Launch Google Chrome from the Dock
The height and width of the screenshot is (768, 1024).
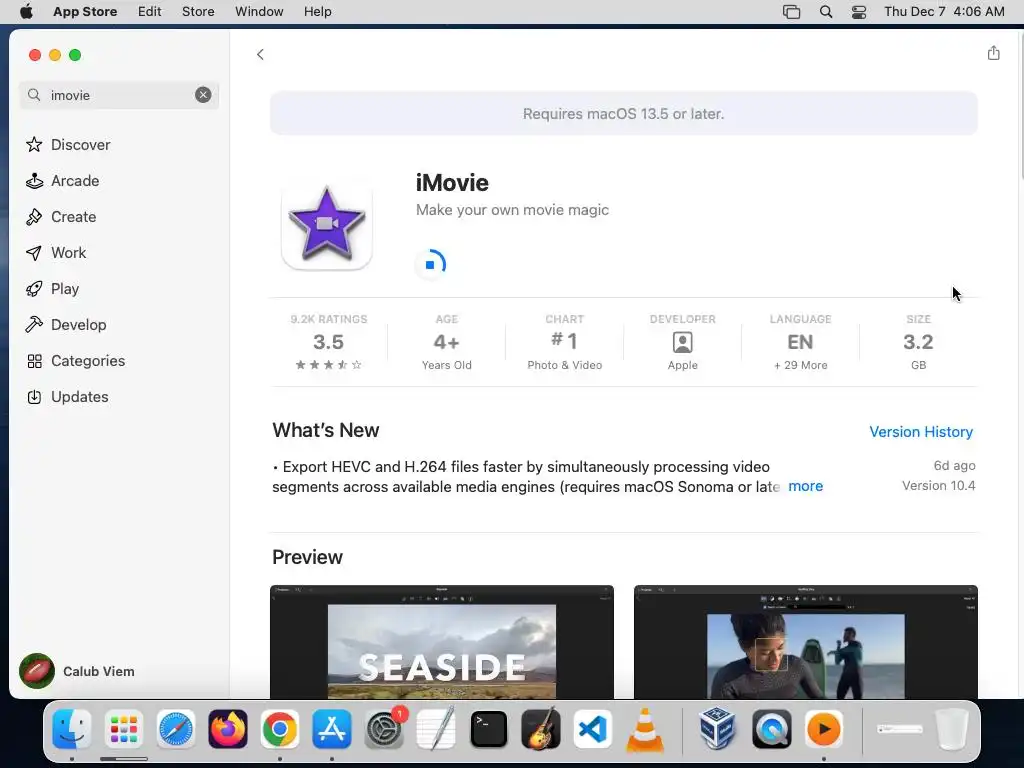280,729
